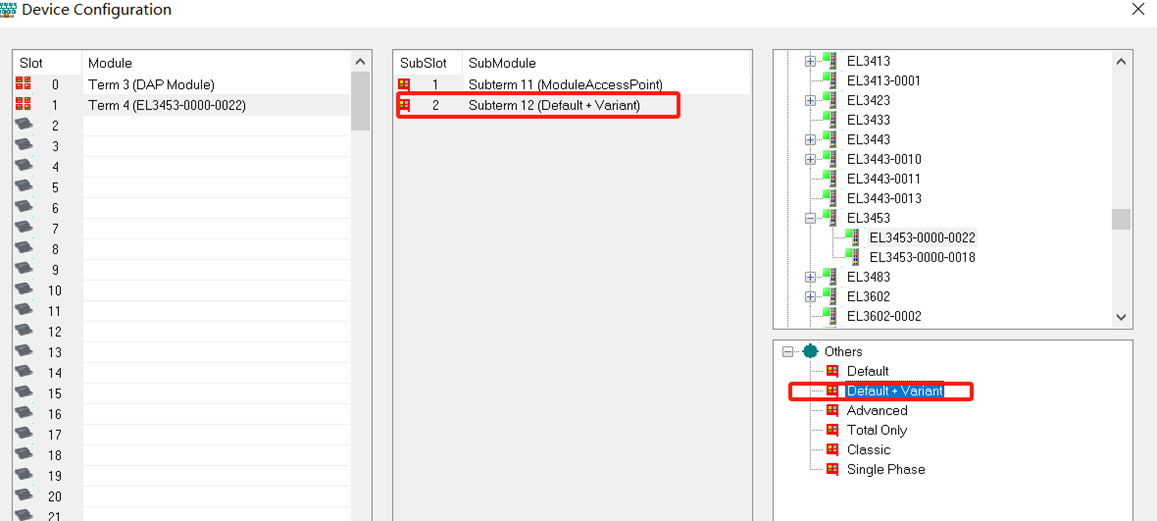The image size is (1157, 521).
Task: Click the EL3413-0001 terminal icon
Action: [x=829, y=80]
